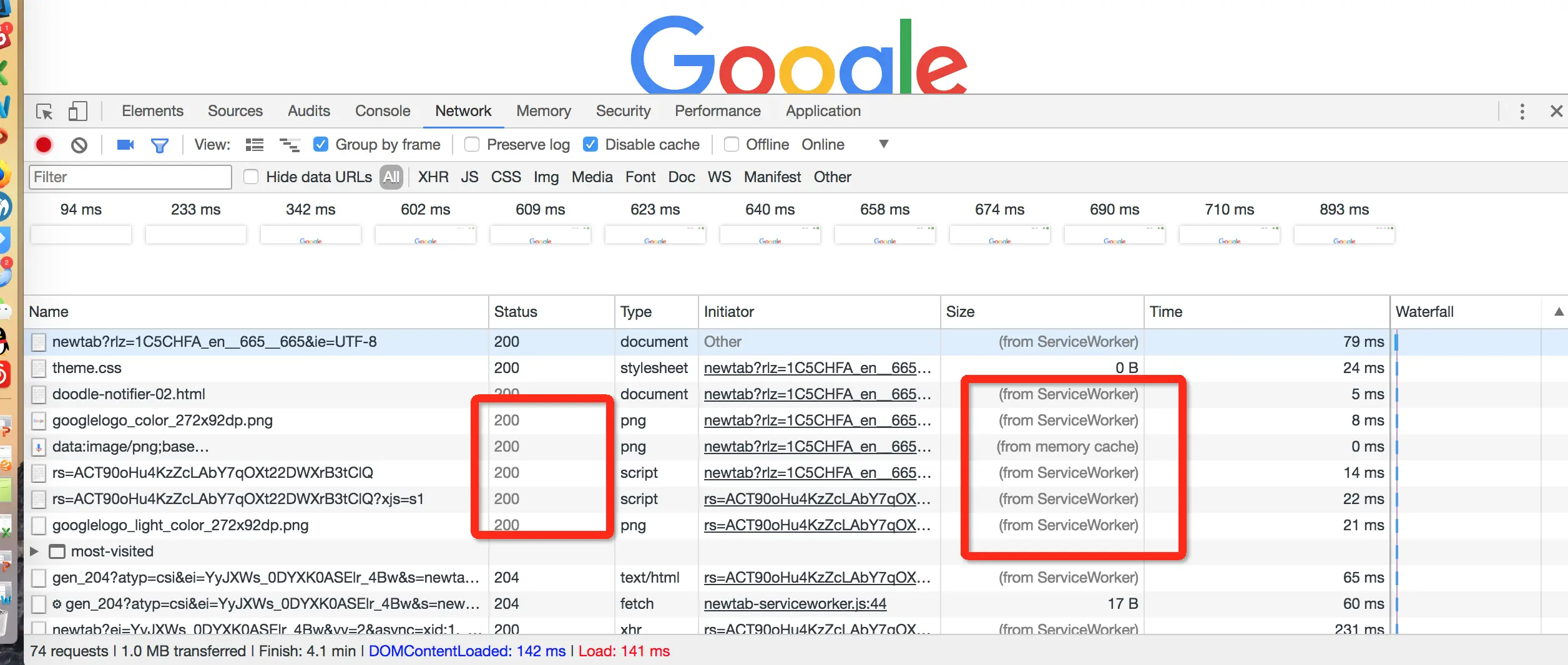This screenshot has width=1568, height=665.
Task: Switch to the Performance tab
Action: (718, 111)
